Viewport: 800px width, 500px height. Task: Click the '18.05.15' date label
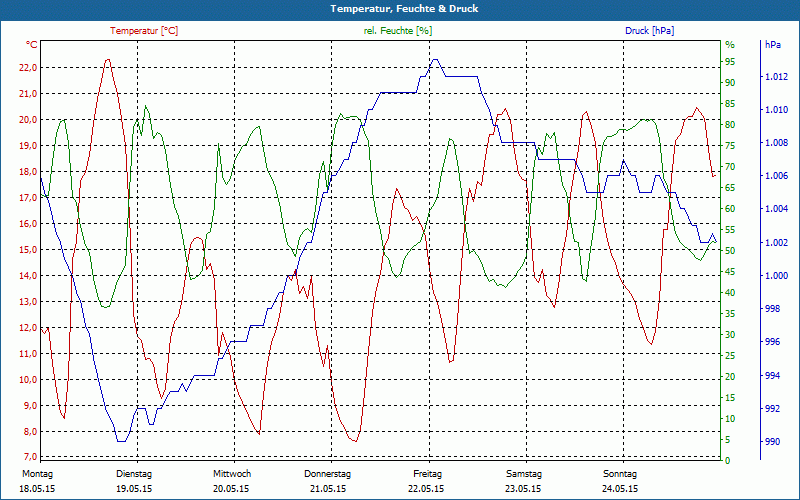(x=37, y=489)
